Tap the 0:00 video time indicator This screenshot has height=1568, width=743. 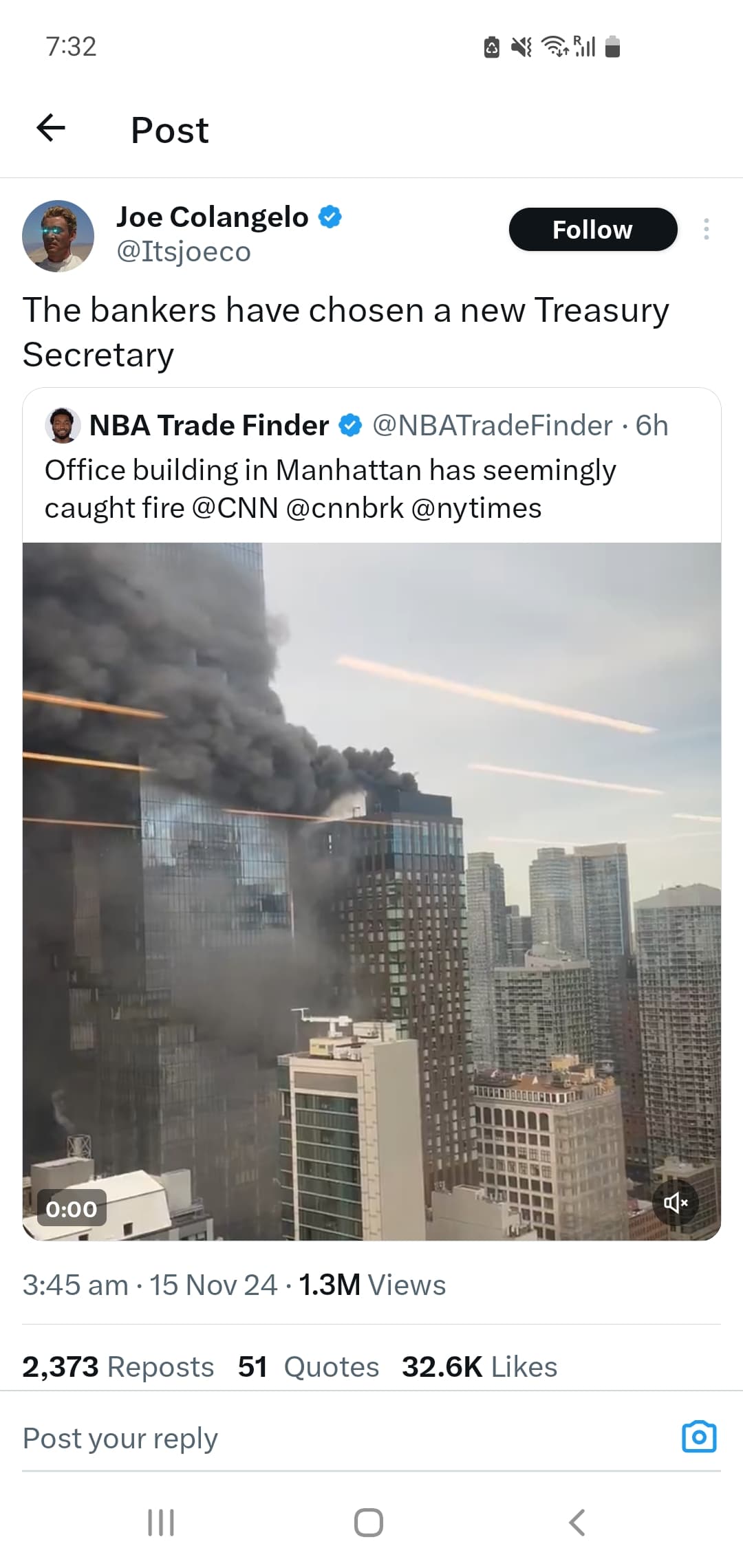[72, 1208]
